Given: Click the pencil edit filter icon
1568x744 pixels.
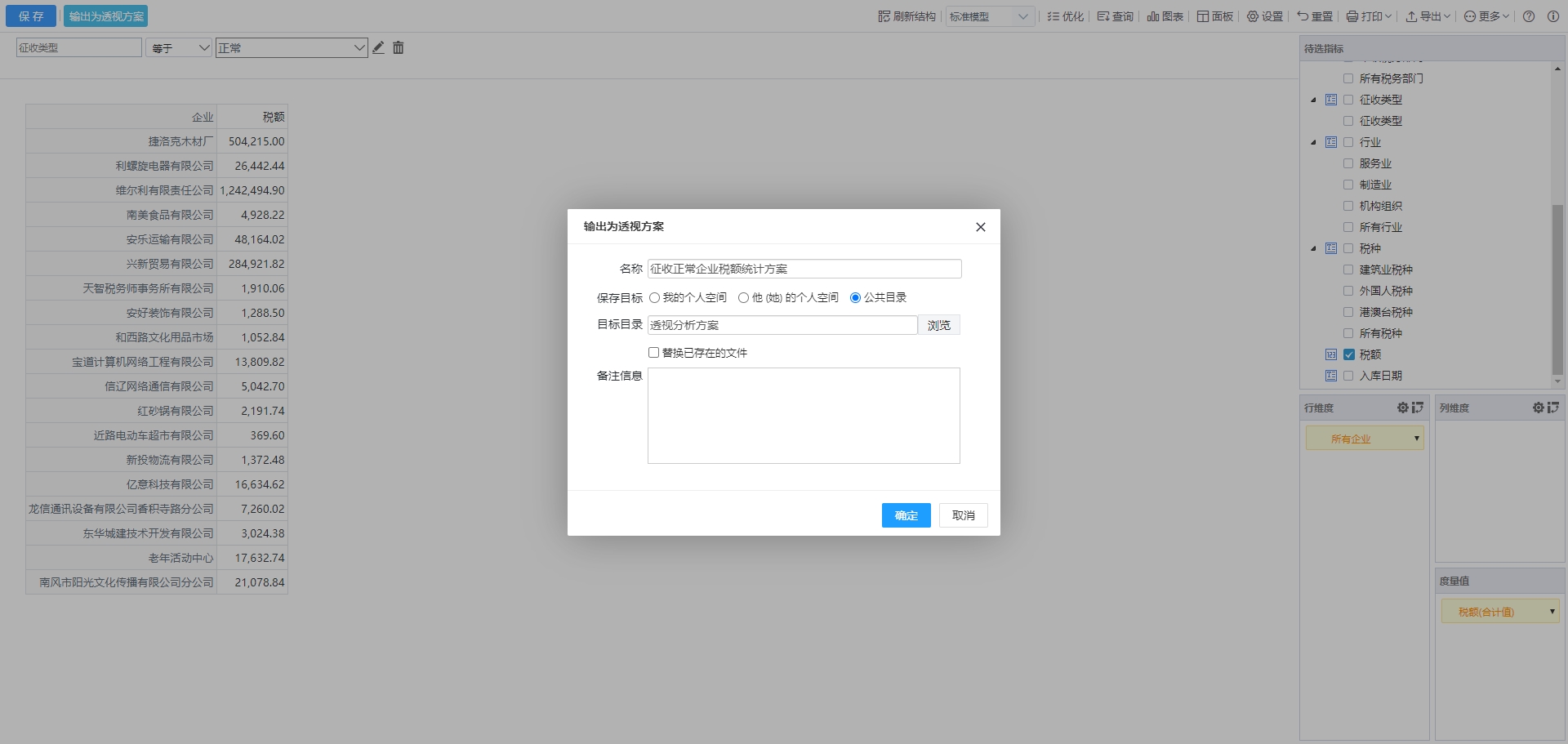Looking at the screenshot, I should pyautogui.click(x=378, y=48).
